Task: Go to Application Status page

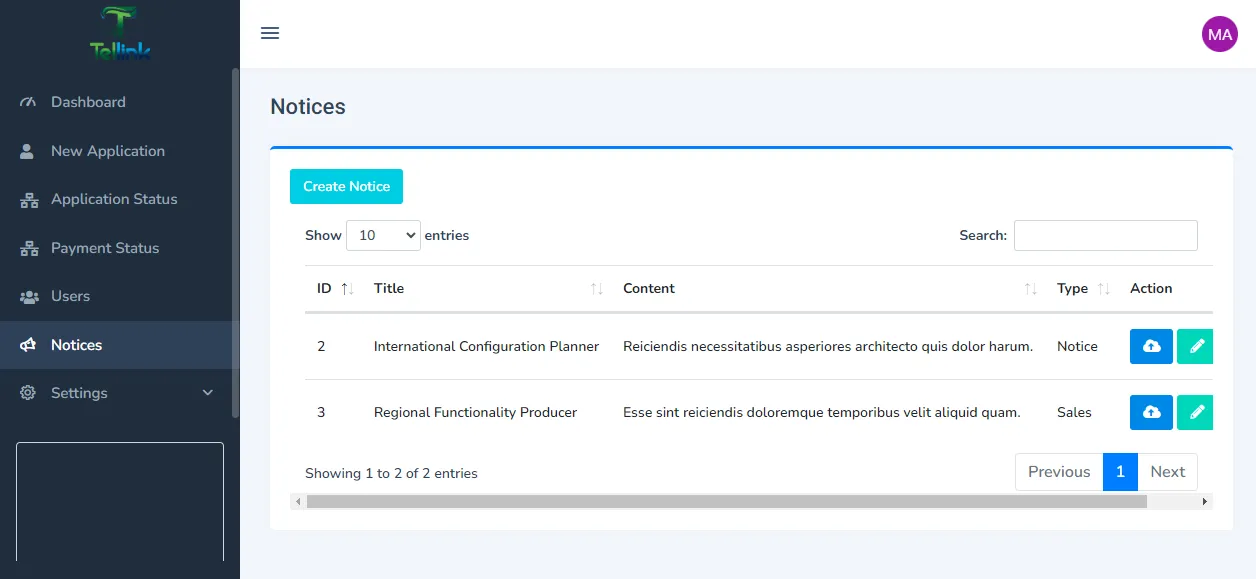Action: tap(114, 199)
